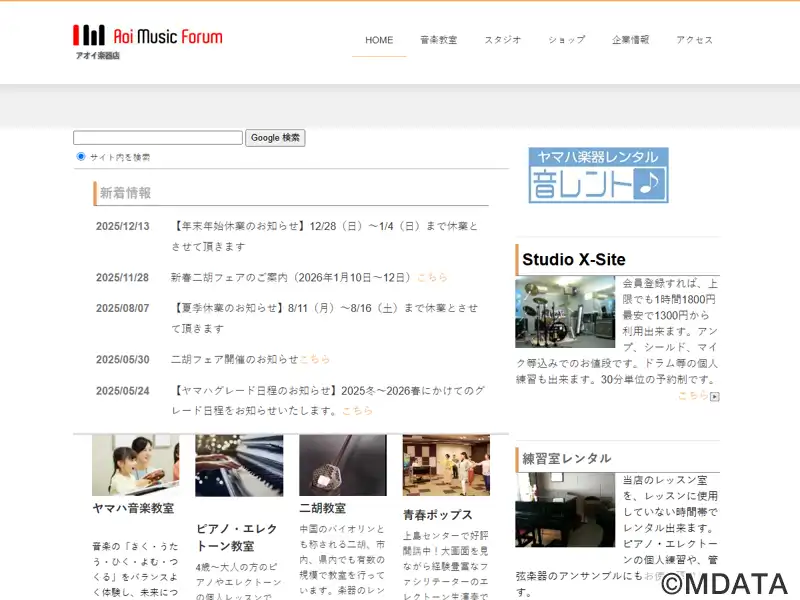Open the 音楽教室 menu item
The image size is (800, 600).
438,40
